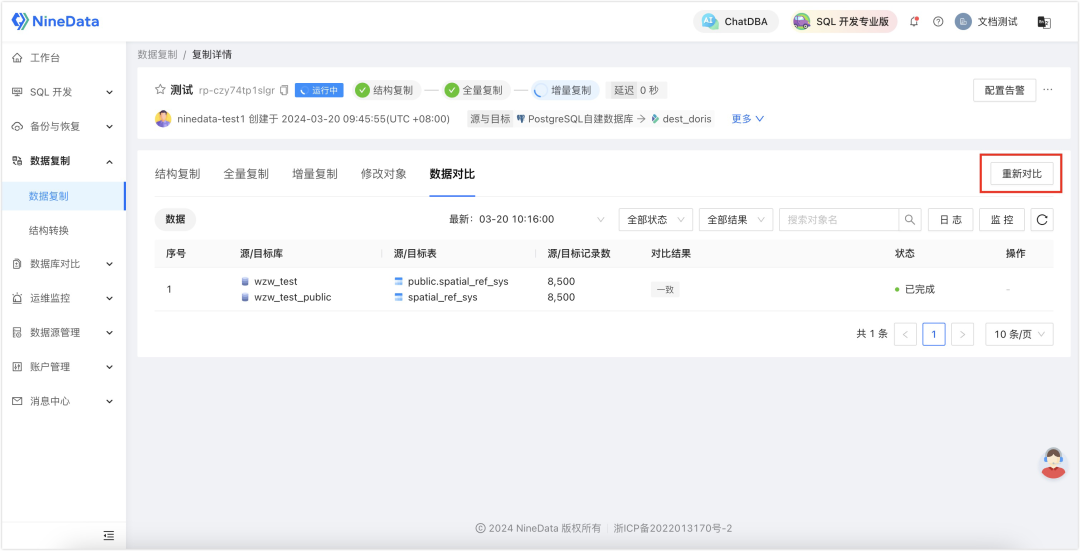Open the 监控 monitoring button
The image size is (1080, 551).
pos(1002,220)
